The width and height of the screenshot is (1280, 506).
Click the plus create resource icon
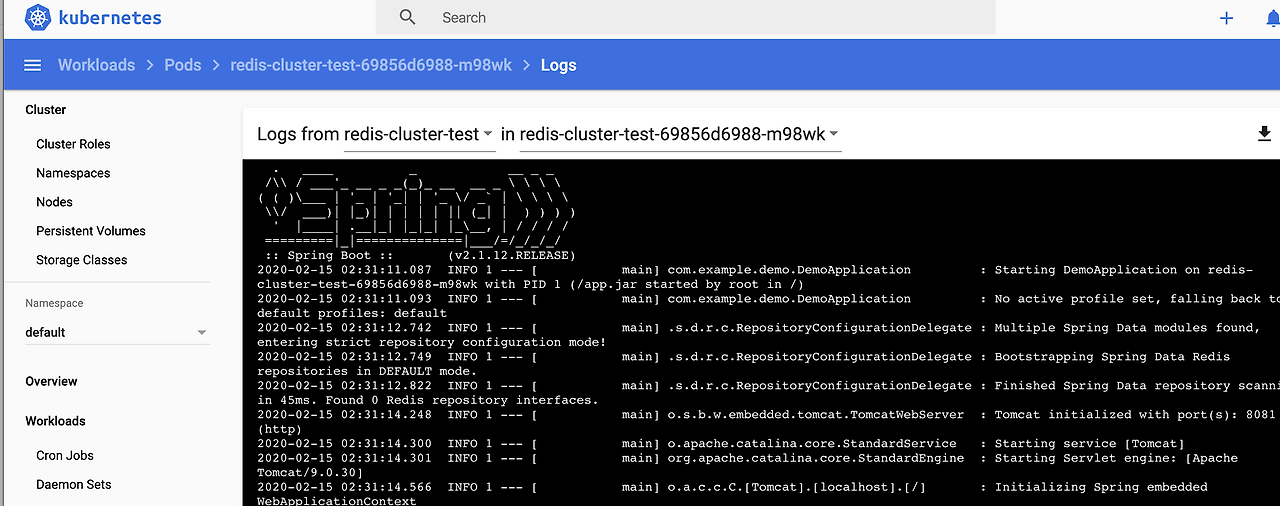pos(1227,18)
